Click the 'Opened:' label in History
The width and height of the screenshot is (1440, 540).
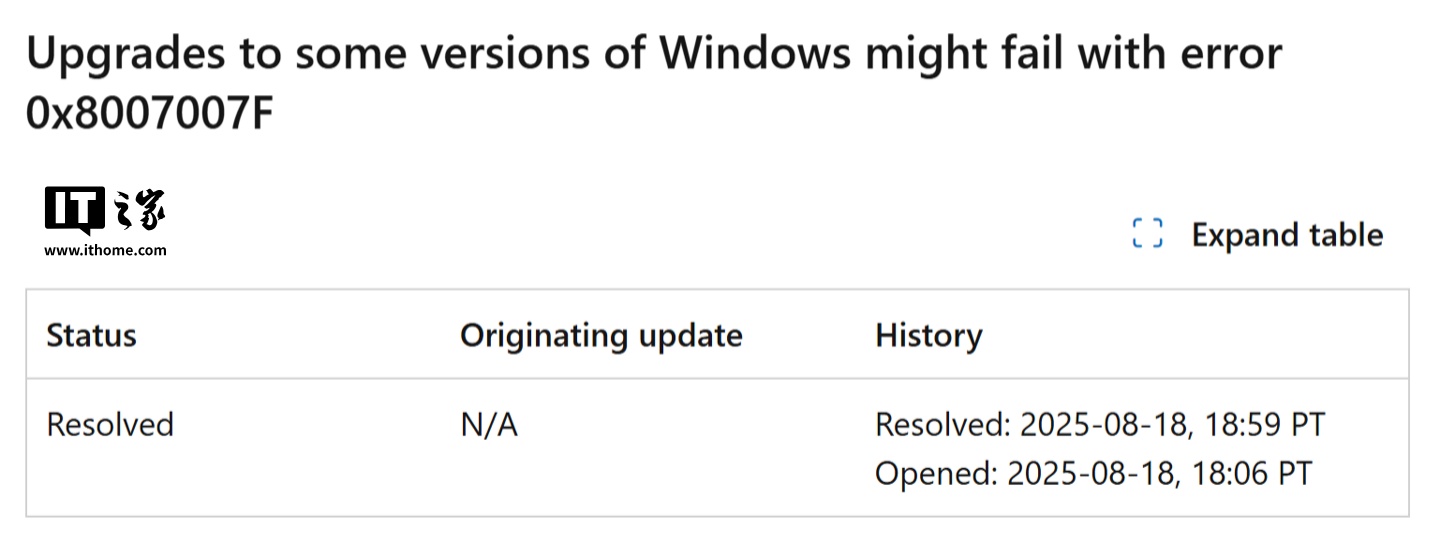click(935, 472)
